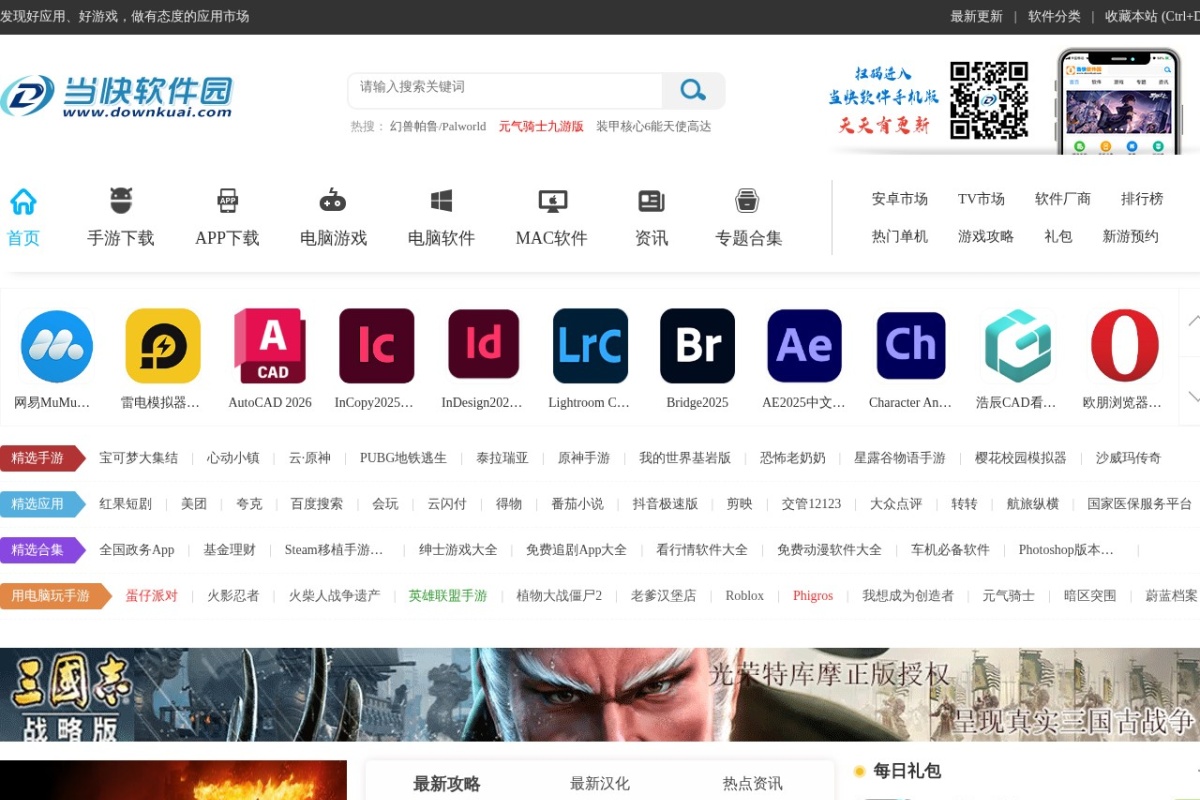The height and width of the screenshot is (800, 1200).
Task: Click the 当快软件园 site logo
Action: pos(116,96)
